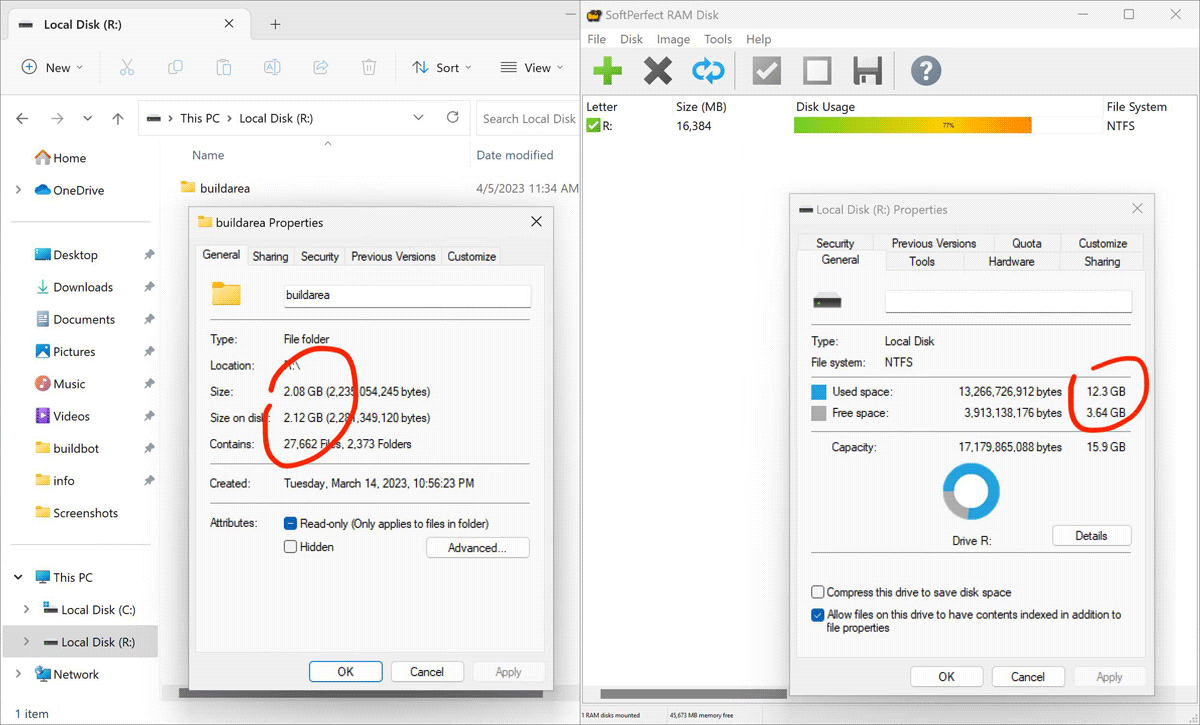Expand the Network tree node
The width and height of the screenshot is (1200, 725).
(x=18, y=674)
